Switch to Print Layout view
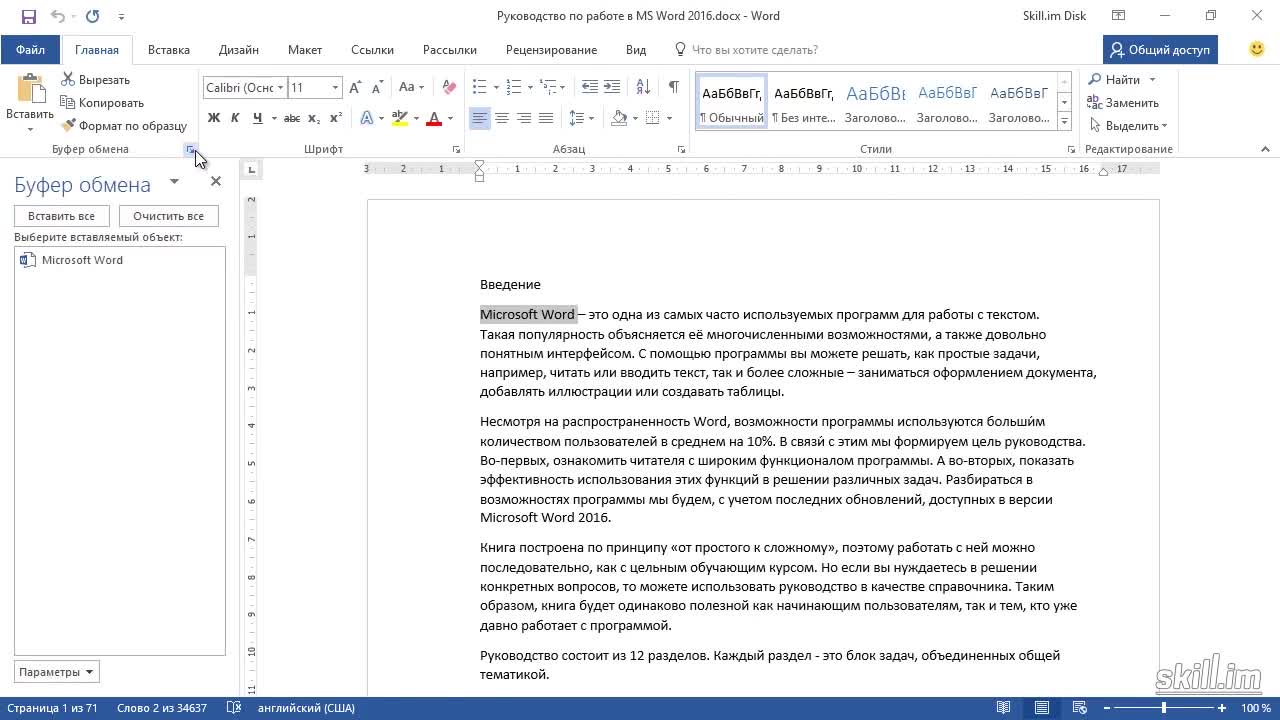Screen dimensions: 1280x720 pyautogui.click(x=1042, y=708)
